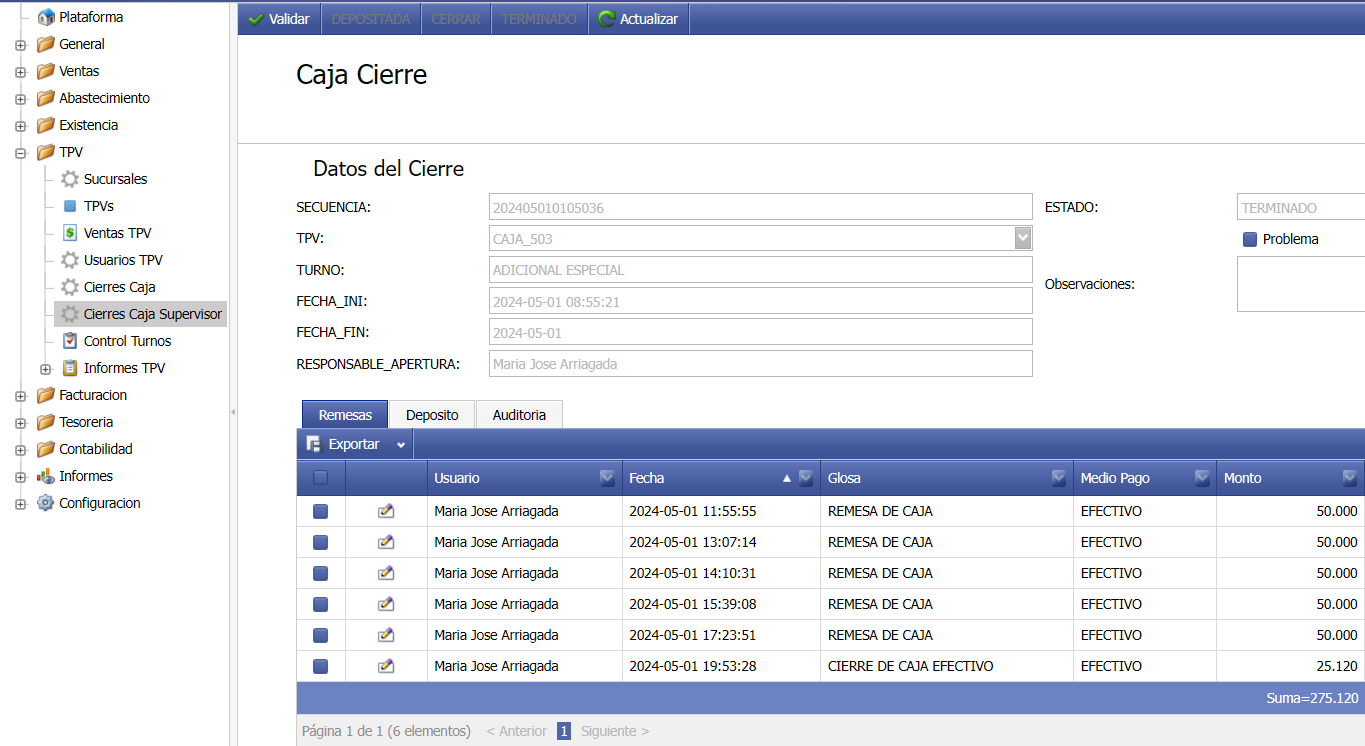Click the Facturacion folder icon
Image resolution: width=1365 pixels, height=746 pixels.
[45, 395]
